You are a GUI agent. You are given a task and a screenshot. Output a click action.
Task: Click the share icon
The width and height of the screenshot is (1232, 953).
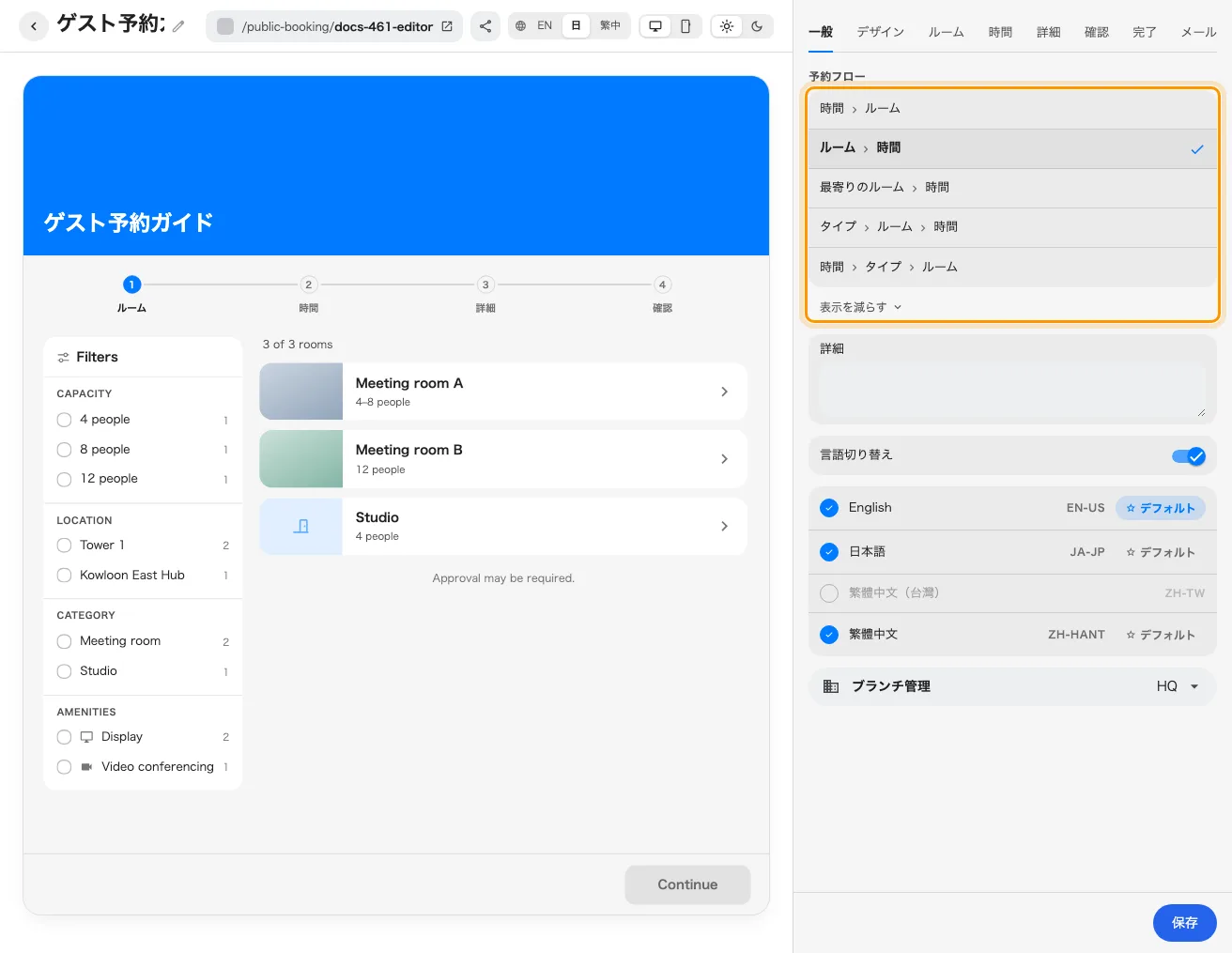[x=485, y=26]
